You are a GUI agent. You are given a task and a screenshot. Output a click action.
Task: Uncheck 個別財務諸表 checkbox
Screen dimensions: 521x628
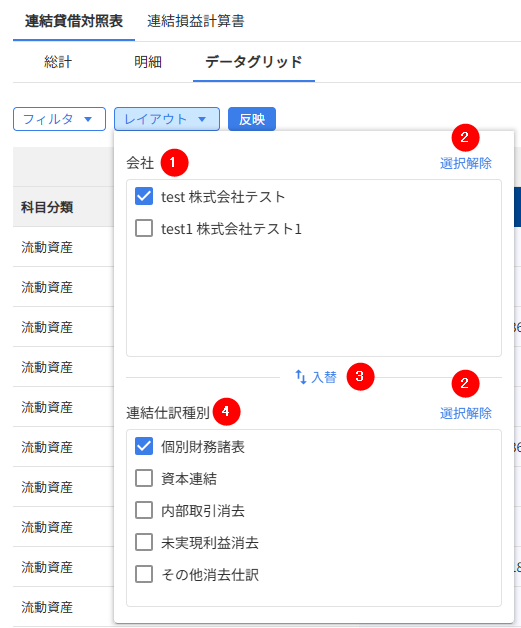(x=144, y=446)
